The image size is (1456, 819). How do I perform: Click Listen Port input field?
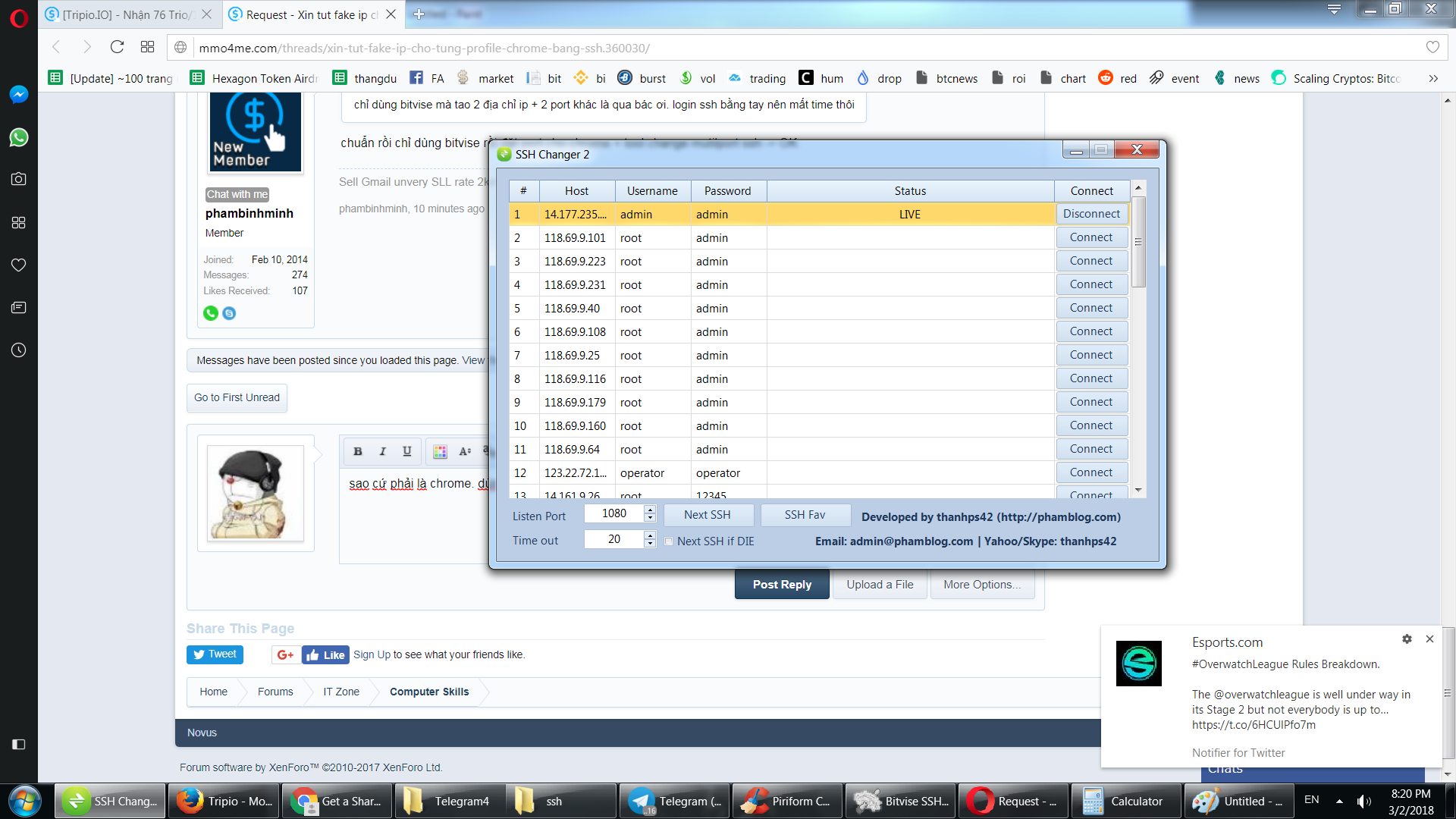click(613, 513)
